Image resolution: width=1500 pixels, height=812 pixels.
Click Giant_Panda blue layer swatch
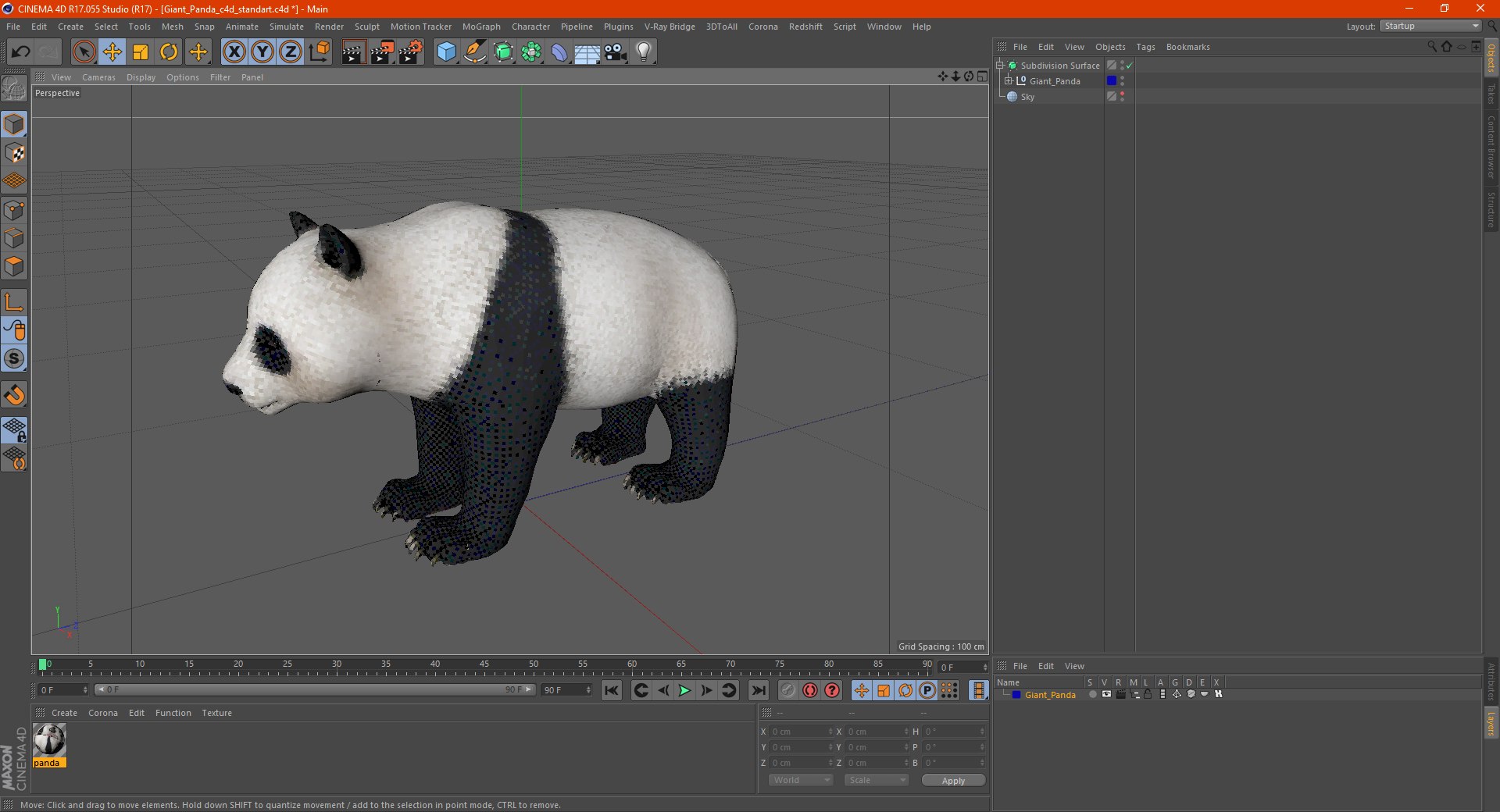point(1112,80)
